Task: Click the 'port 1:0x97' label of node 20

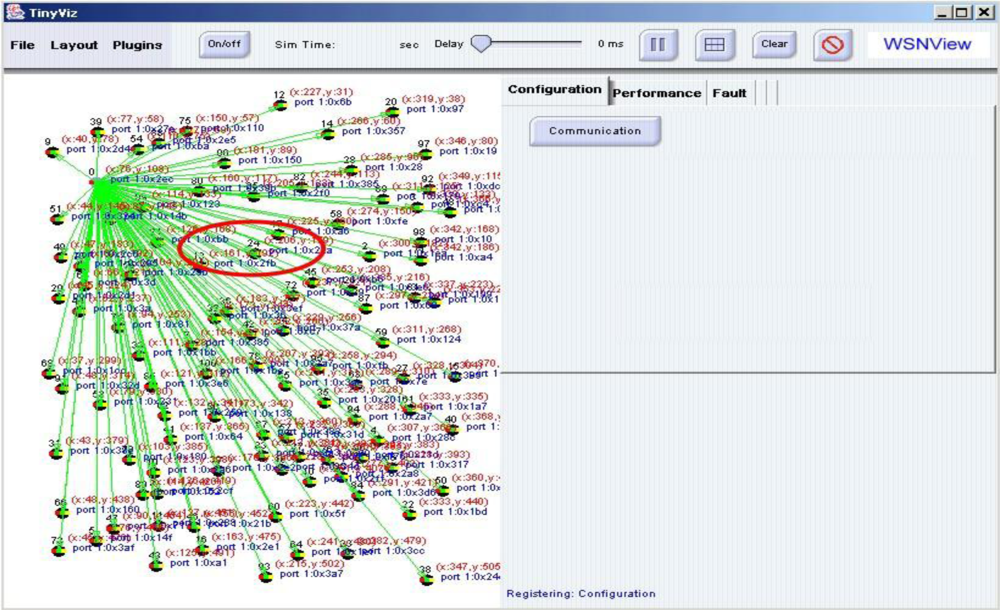Action: [435, 109]
